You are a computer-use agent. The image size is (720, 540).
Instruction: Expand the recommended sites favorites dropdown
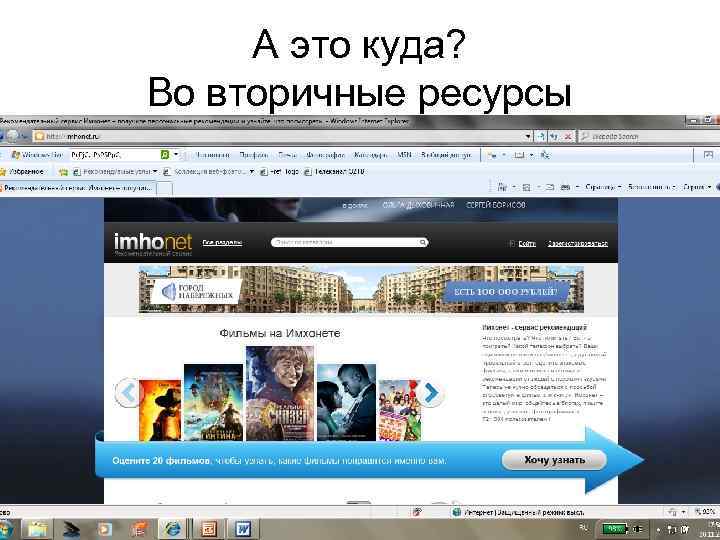[155, 172]
